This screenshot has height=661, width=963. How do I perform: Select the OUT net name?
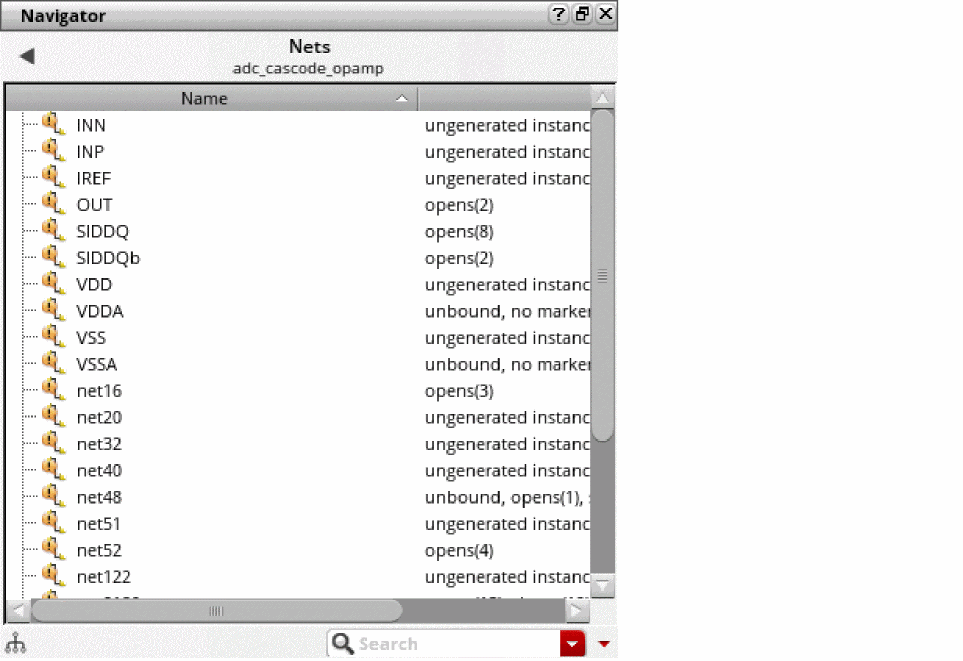click(94, 205)
